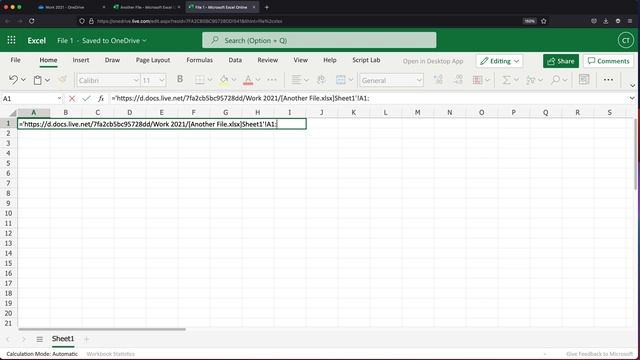Open the font size 11 dropdown

click(162, 80)
